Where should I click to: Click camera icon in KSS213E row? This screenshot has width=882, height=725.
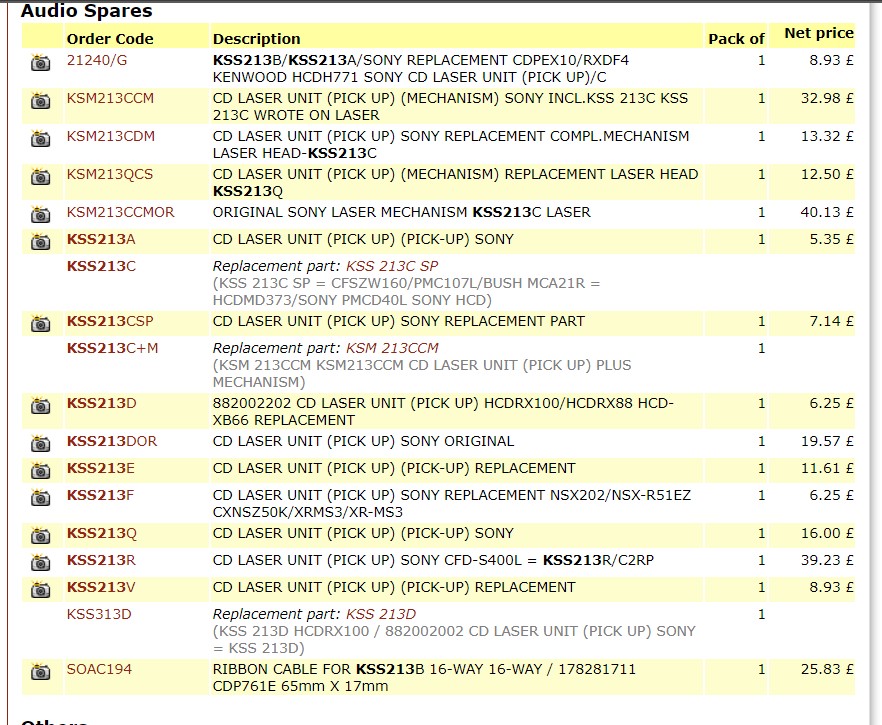click(x=40, y=470)
